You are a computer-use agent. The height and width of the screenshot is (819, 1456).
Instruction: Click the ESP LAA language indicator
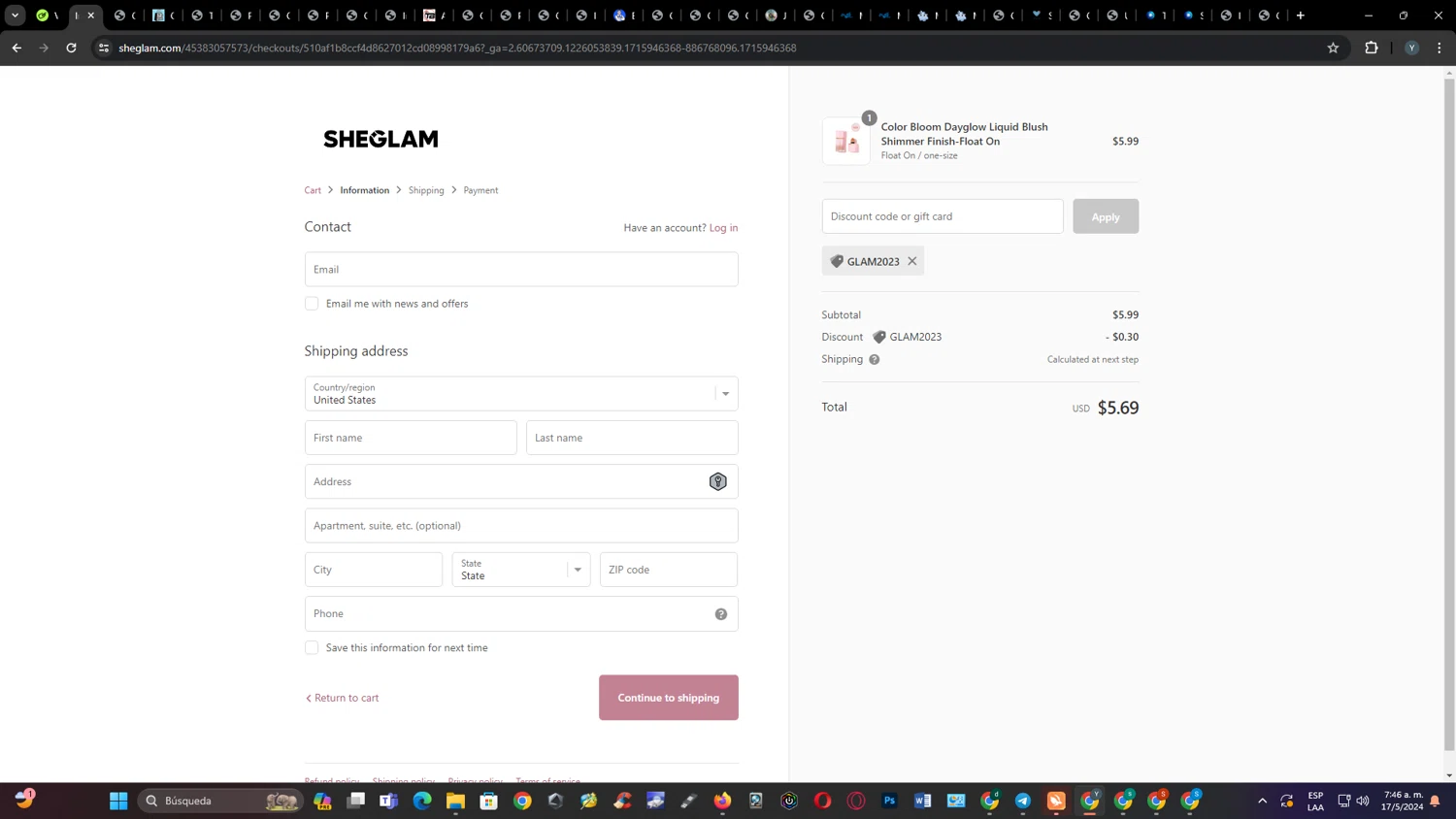click(x=1315, y=801)
